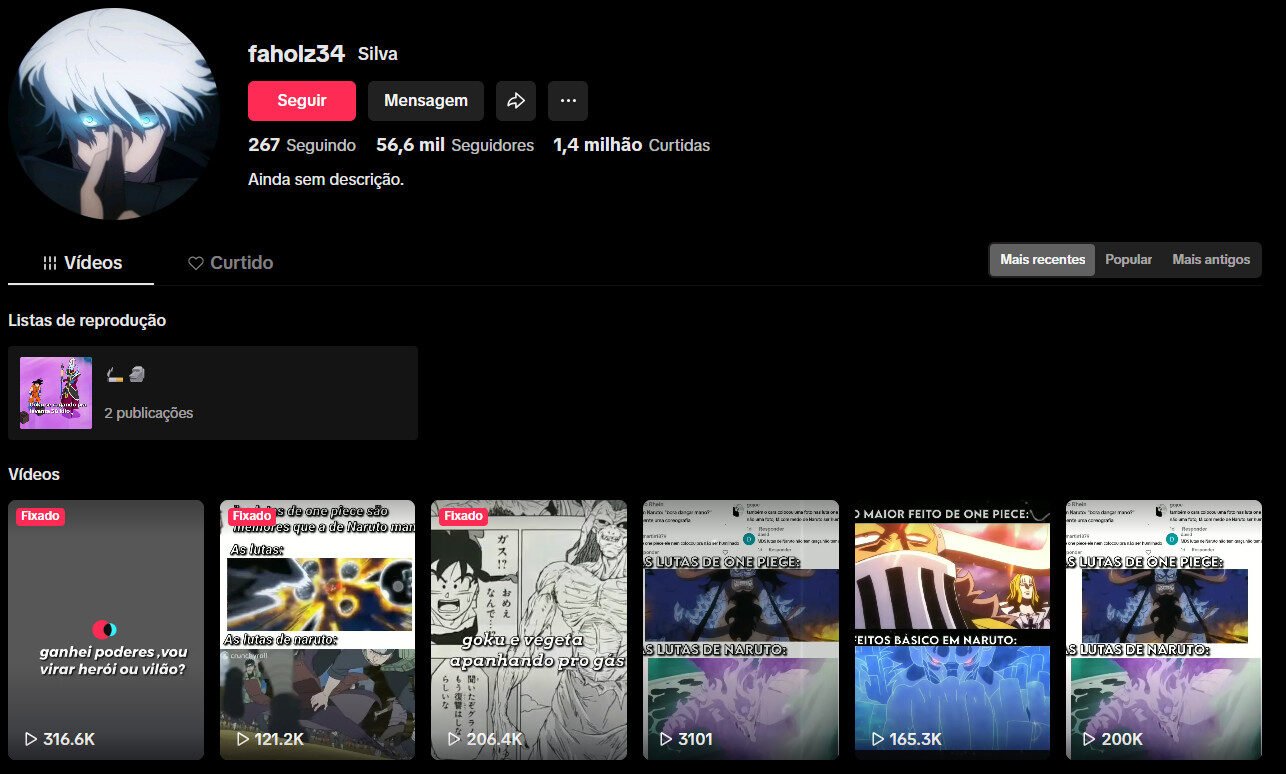Click the play icon on 121.2K video

tap(243, 739)
